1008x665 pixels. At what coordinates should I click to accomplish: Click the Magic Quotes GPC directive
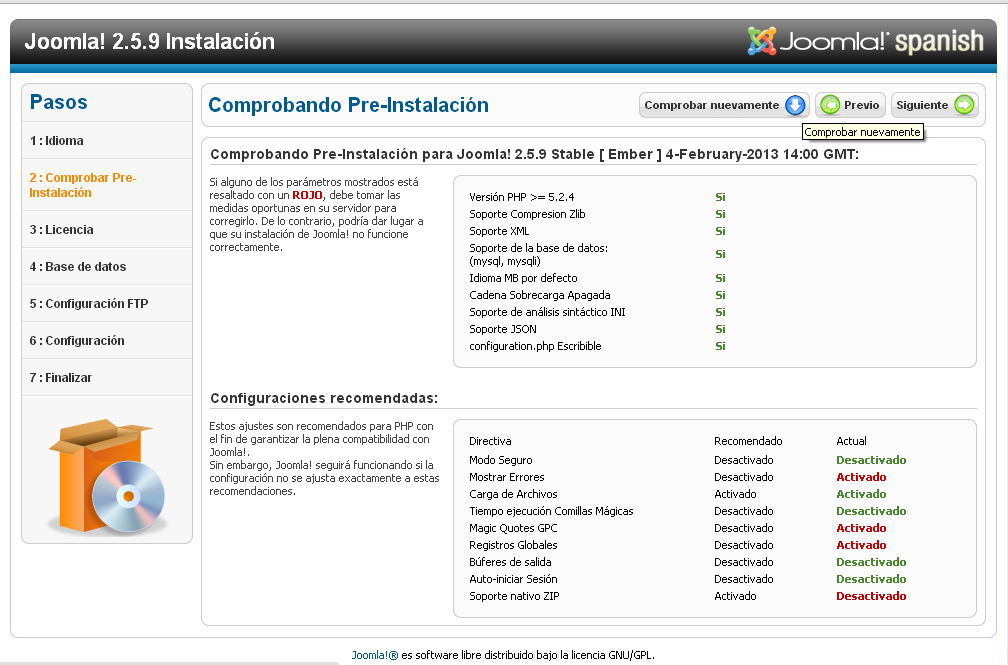tap(513, 528)
